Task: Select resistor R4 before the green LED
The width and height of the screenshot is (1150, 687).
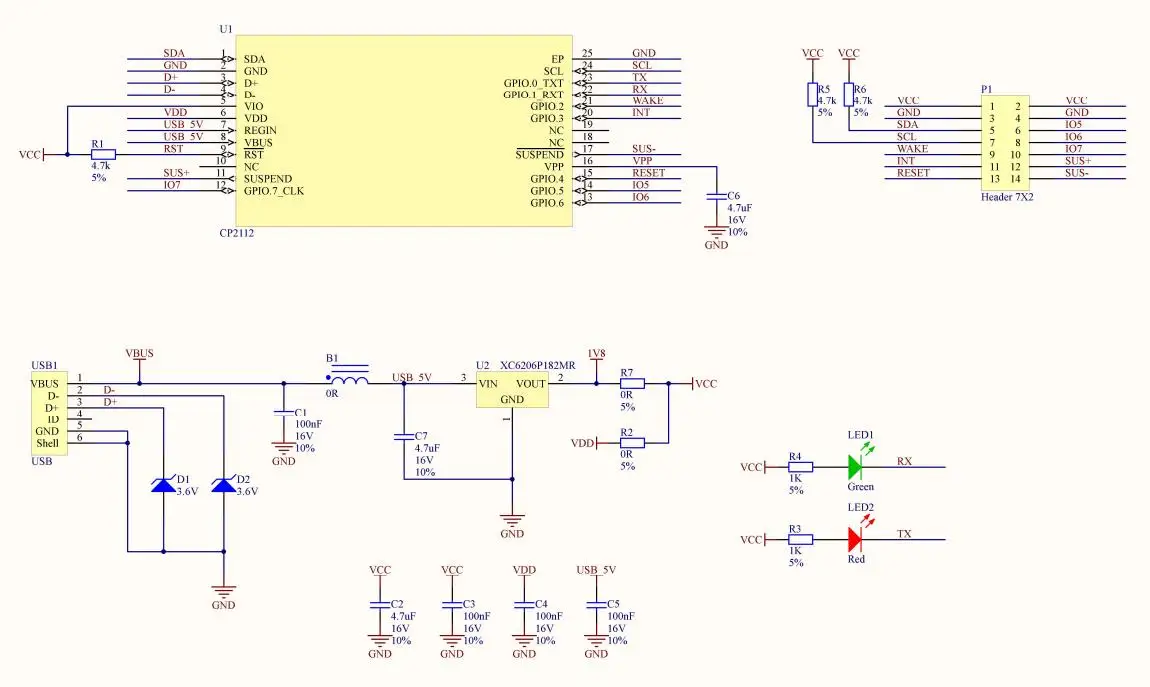Action: [801, 467]
